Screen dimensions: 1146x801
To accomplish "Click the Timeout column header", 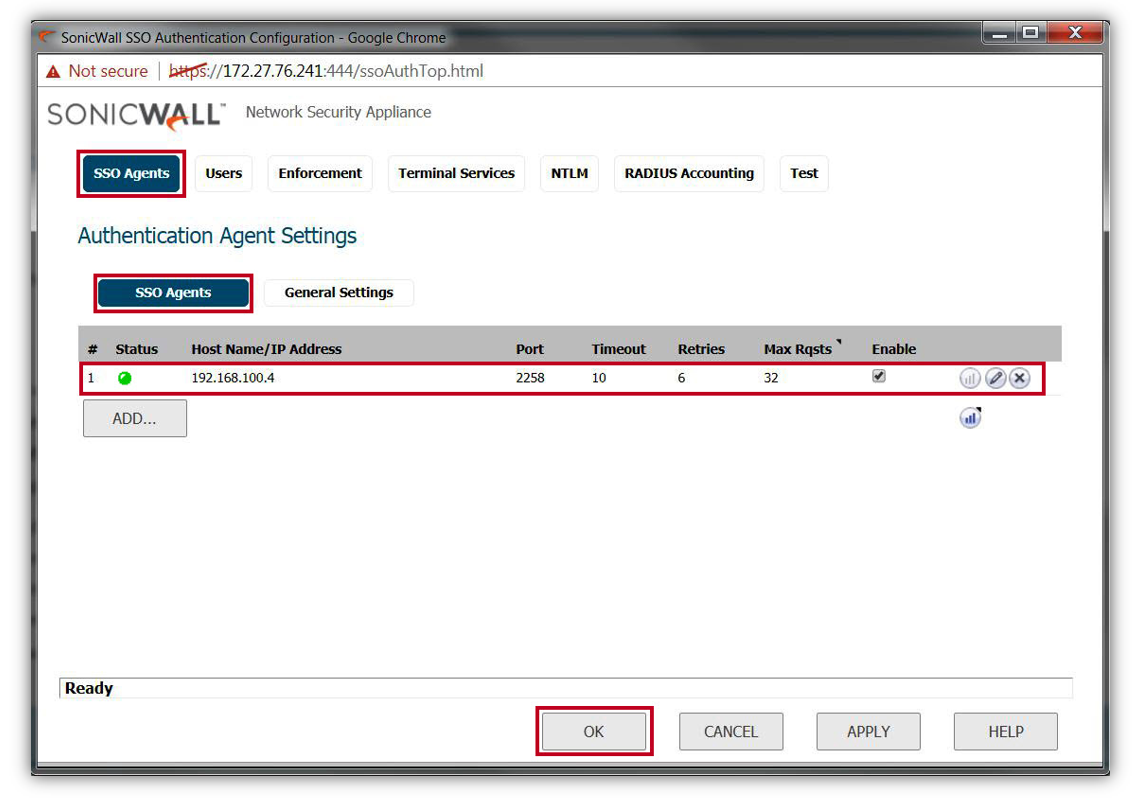I will click(618, 349).
